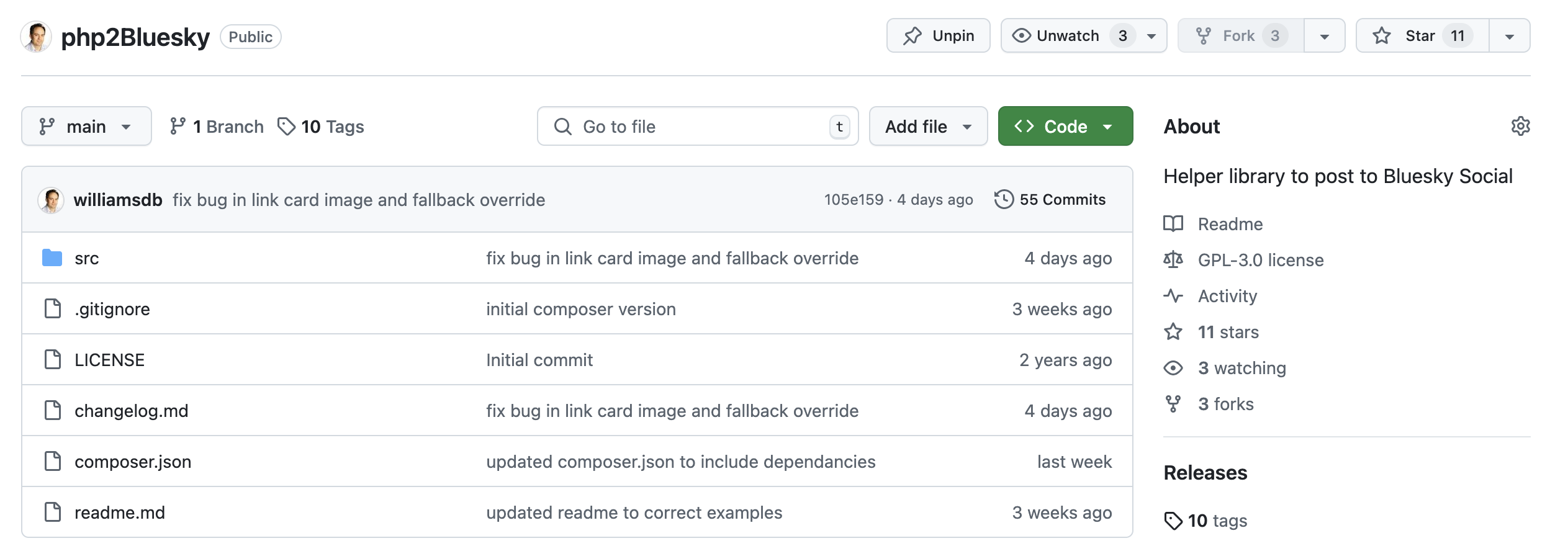1568x546 pixels.
Task: Focus the Go to file search field
Action: (698, 126)
